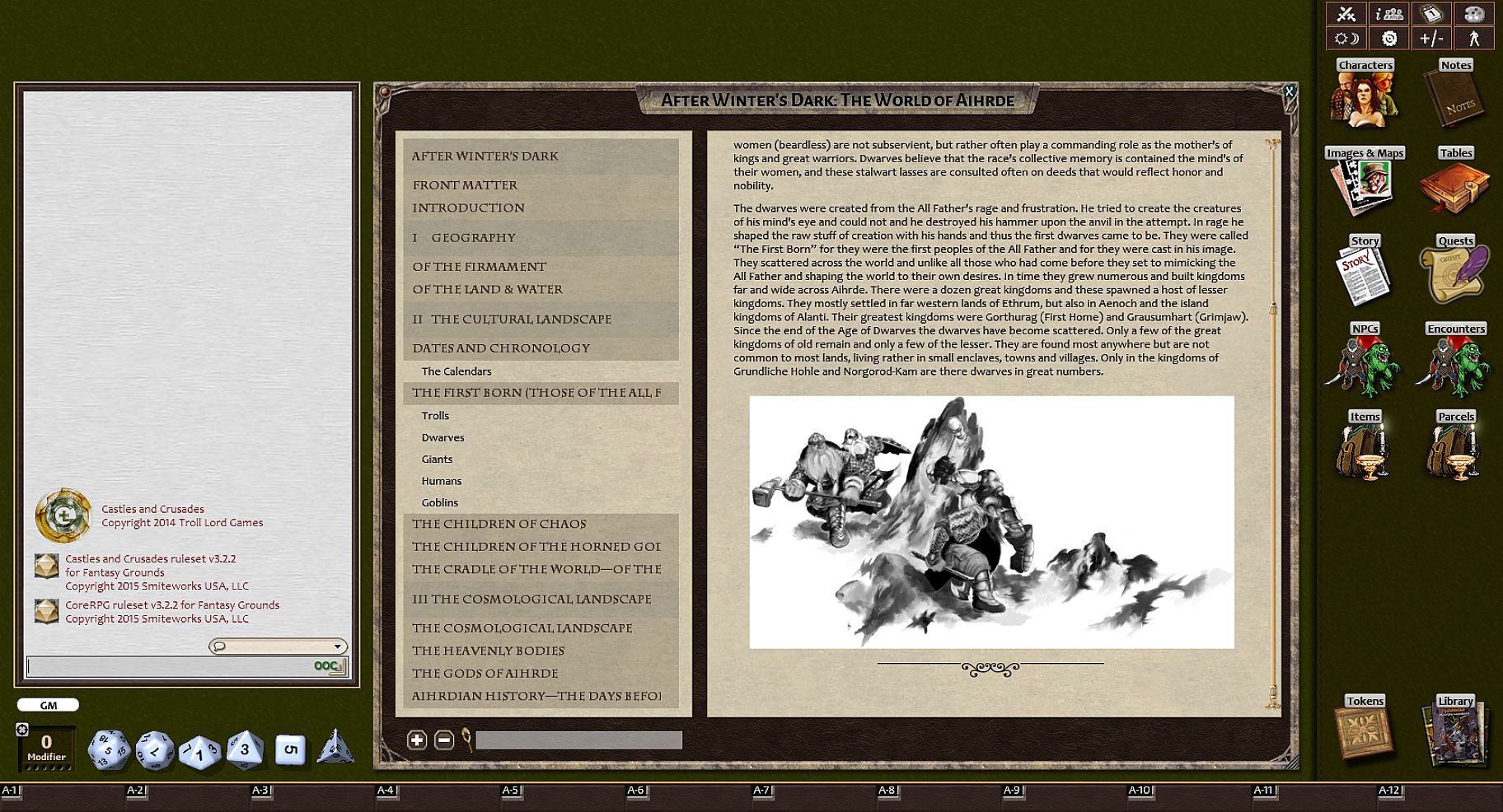Open the Library module browser
Image resolution: width=1503 pixels, height=812 pixels.
click(x=1454, y=733)
